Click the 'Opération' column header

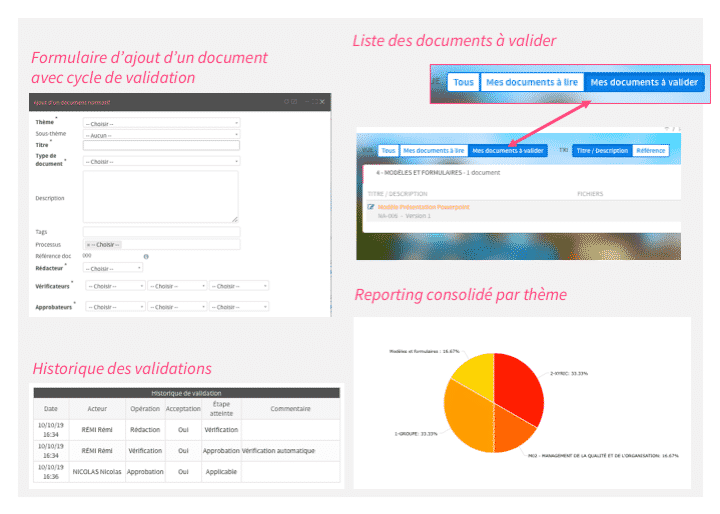tap(145, 409)
